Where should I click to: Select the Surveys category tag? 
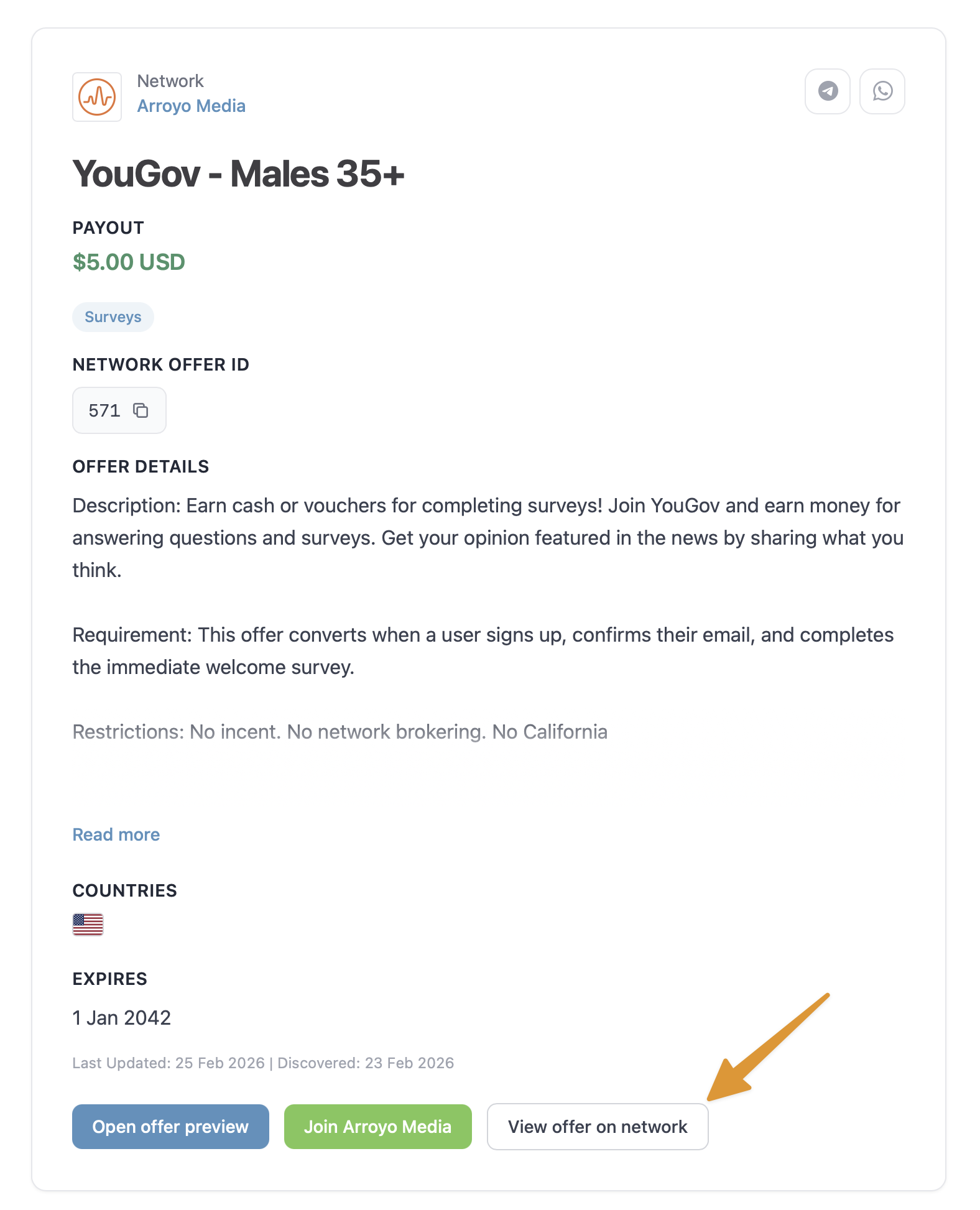coord(113,317)
